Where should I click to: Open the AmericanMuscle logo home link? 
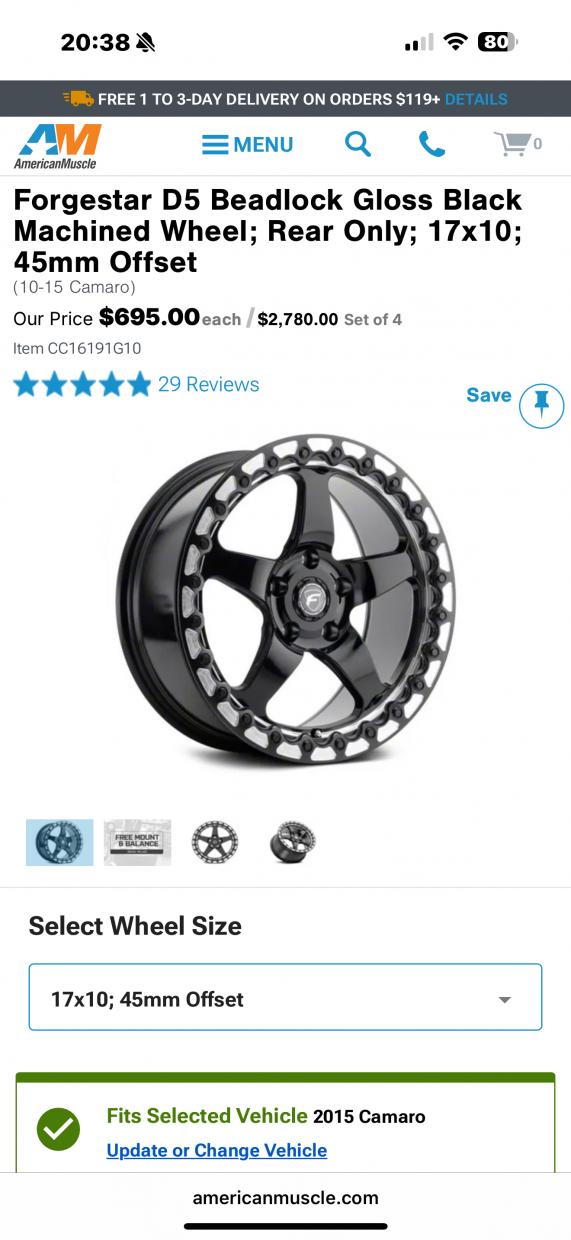click(x=57, y=145)
